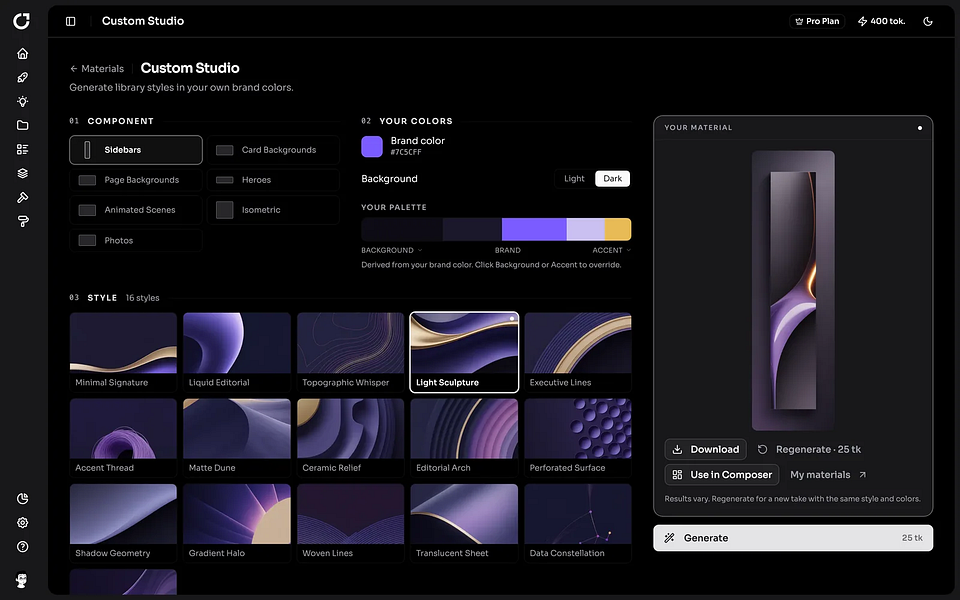Screen dimensions: 960x600
Task: Open settings gear in sidebar
Action: click(23, 522)
